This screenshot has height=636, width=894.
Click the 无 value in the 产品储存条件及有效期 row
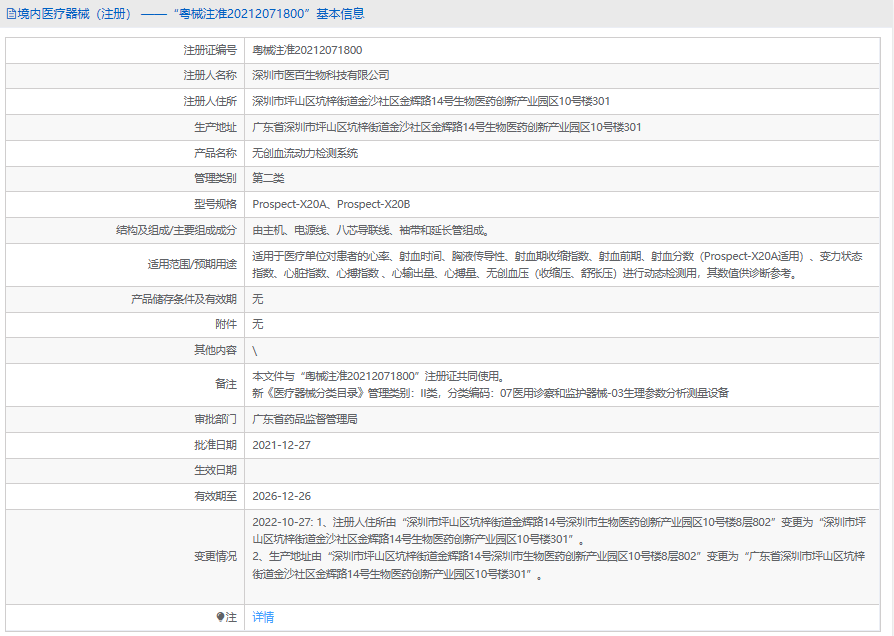(x=258, y=299)
